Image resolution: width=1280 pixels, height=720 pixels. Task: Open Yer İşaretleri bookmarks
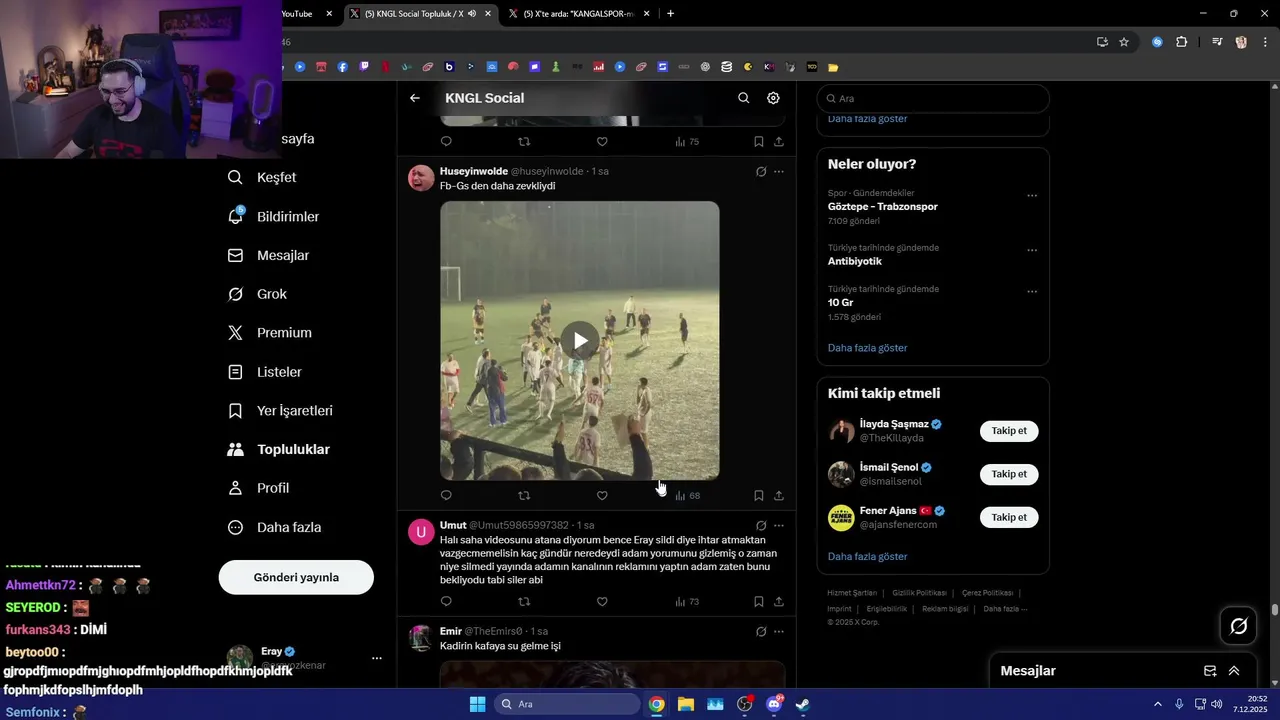[280, 411]
